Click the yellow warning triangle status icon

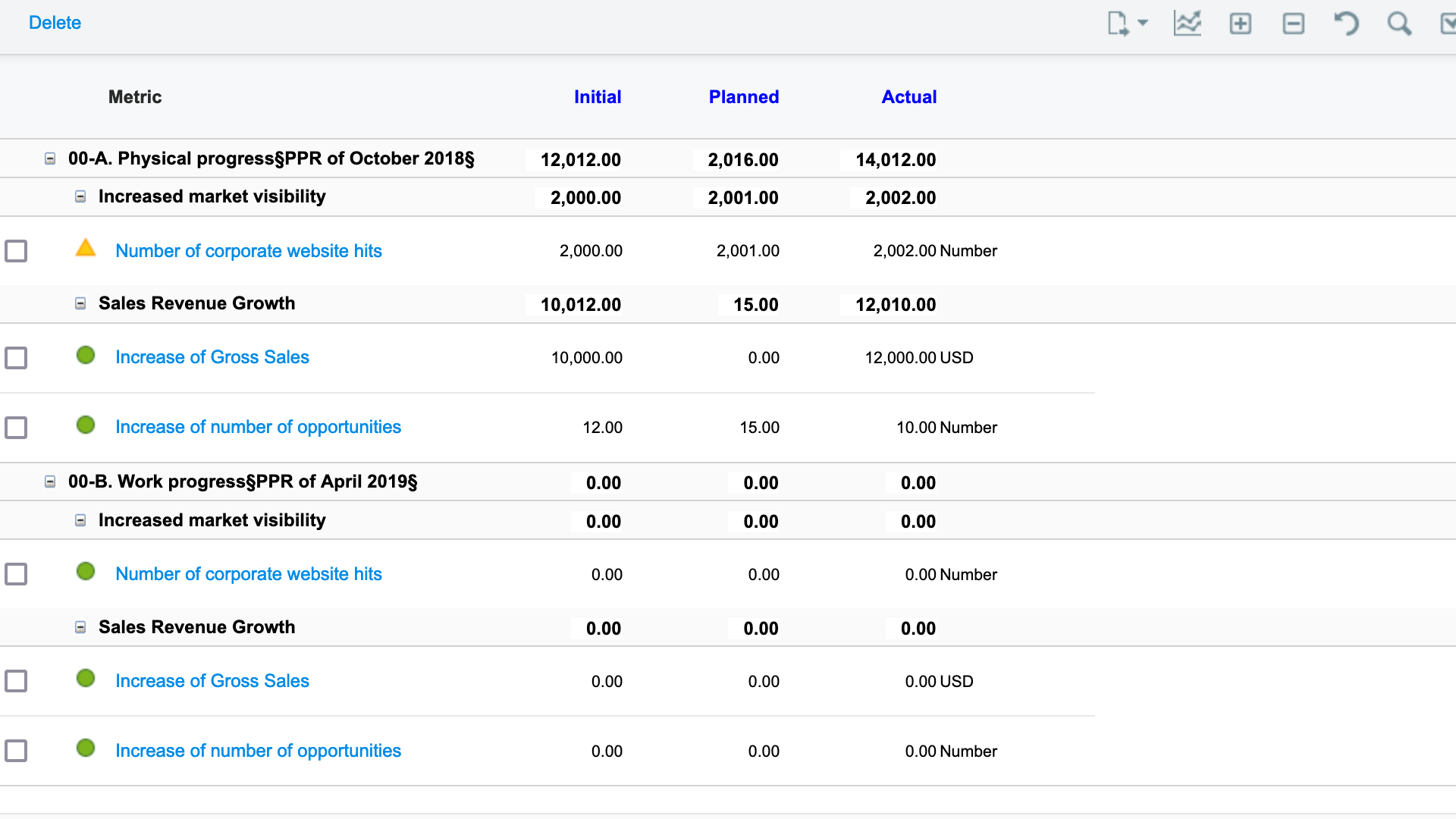pos(86,248)
